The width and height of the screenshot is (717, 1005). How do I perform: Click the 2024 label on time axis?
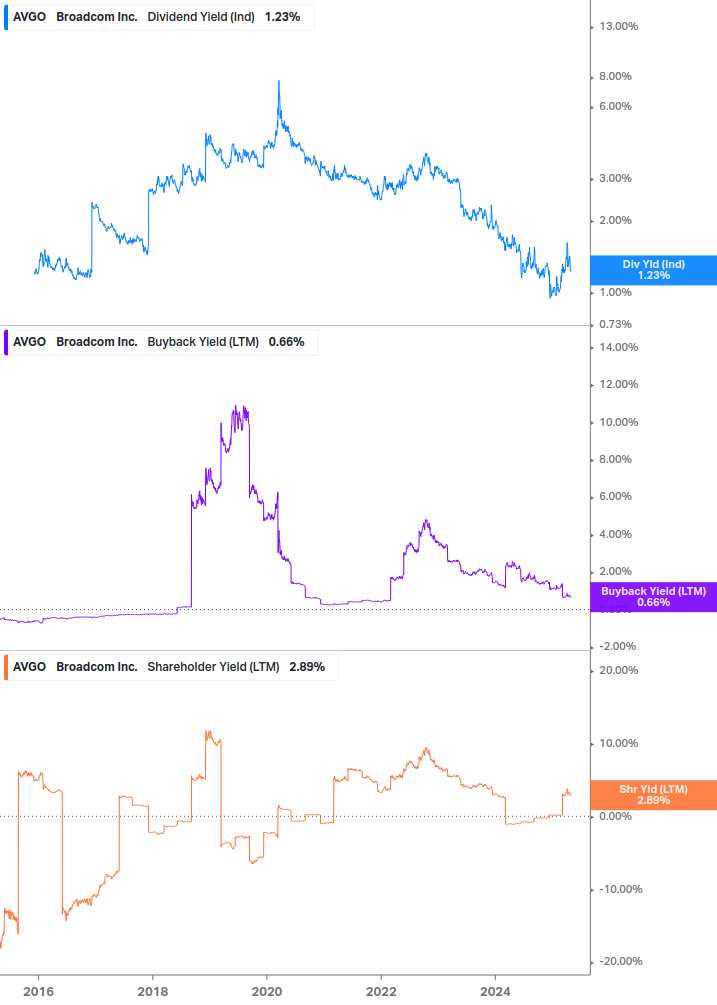[x=495, y=992]
